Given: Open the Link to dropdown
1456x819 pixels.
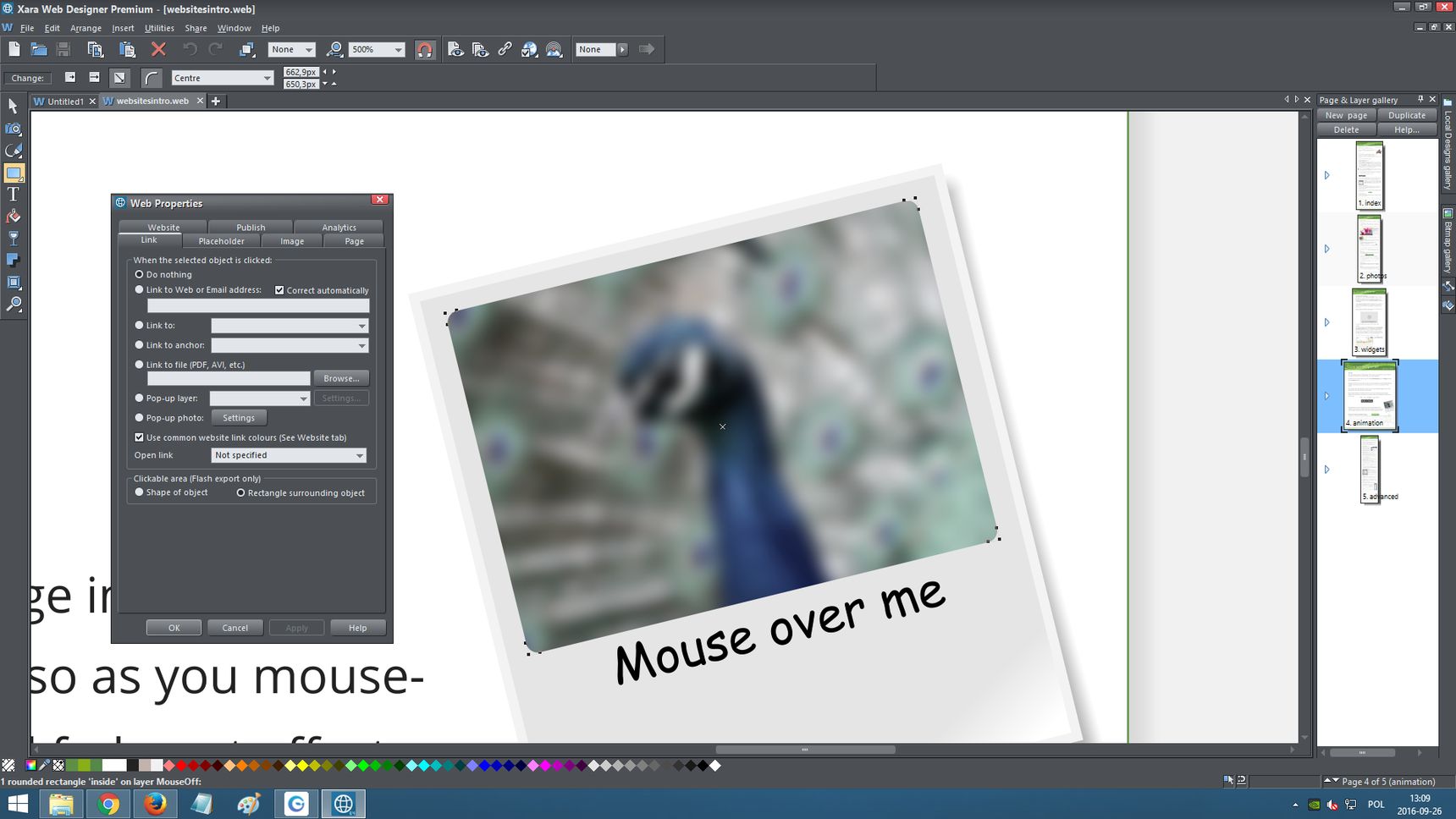Looking at the screenshot, I should point(290,326).
